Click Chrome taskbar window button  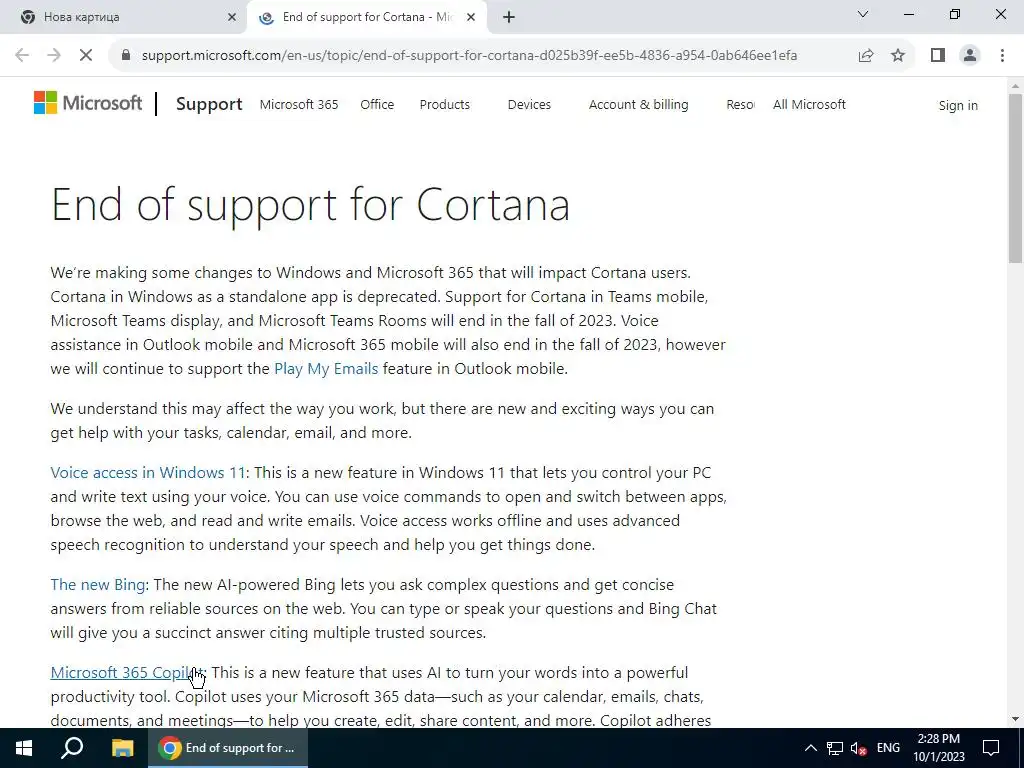[227, 748]
